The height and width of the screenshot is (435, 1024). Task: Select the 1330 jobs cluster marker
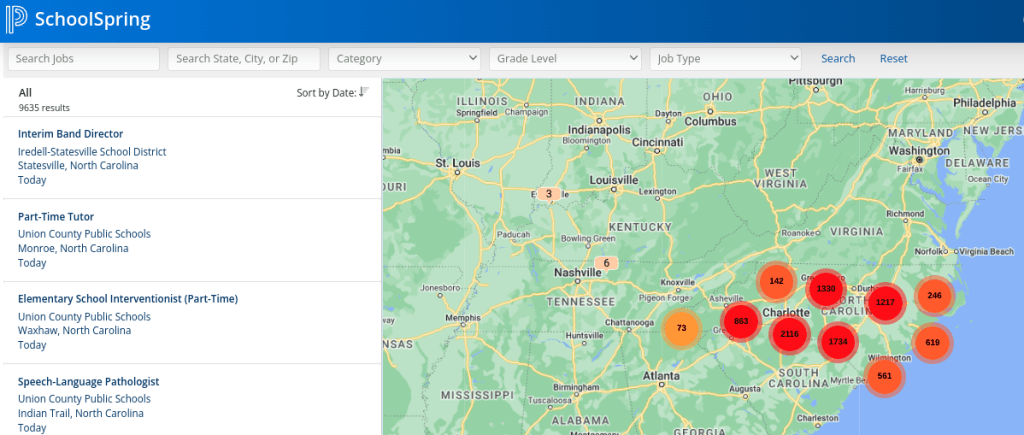tap(826, 289)
